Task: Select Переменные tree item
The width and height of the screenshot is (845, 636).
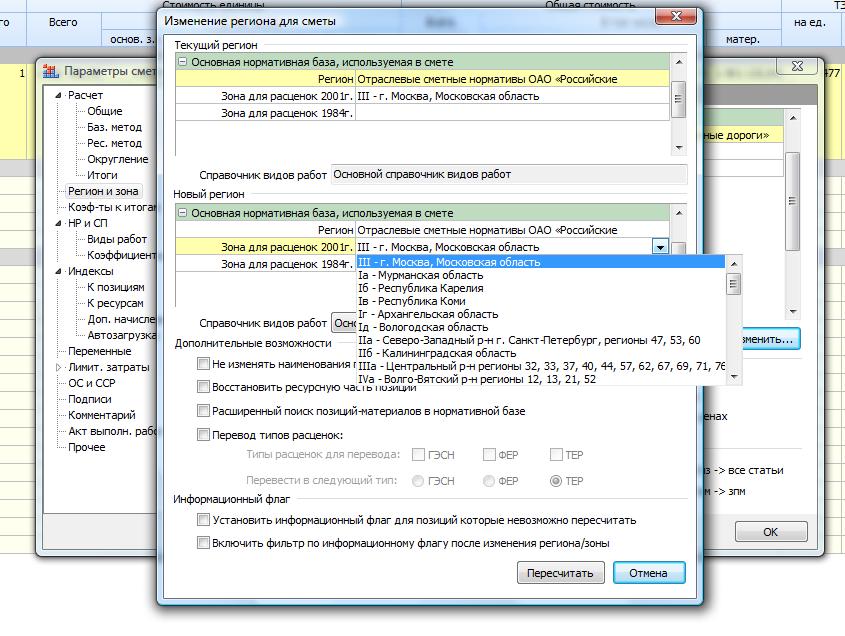Action: pyautogui.click(x=100, y=351)
